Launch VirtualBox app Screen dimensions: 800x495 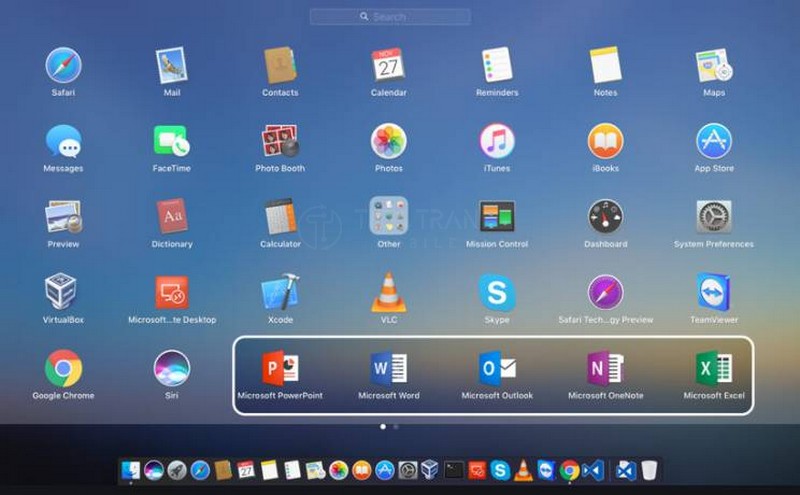[63, 293]
